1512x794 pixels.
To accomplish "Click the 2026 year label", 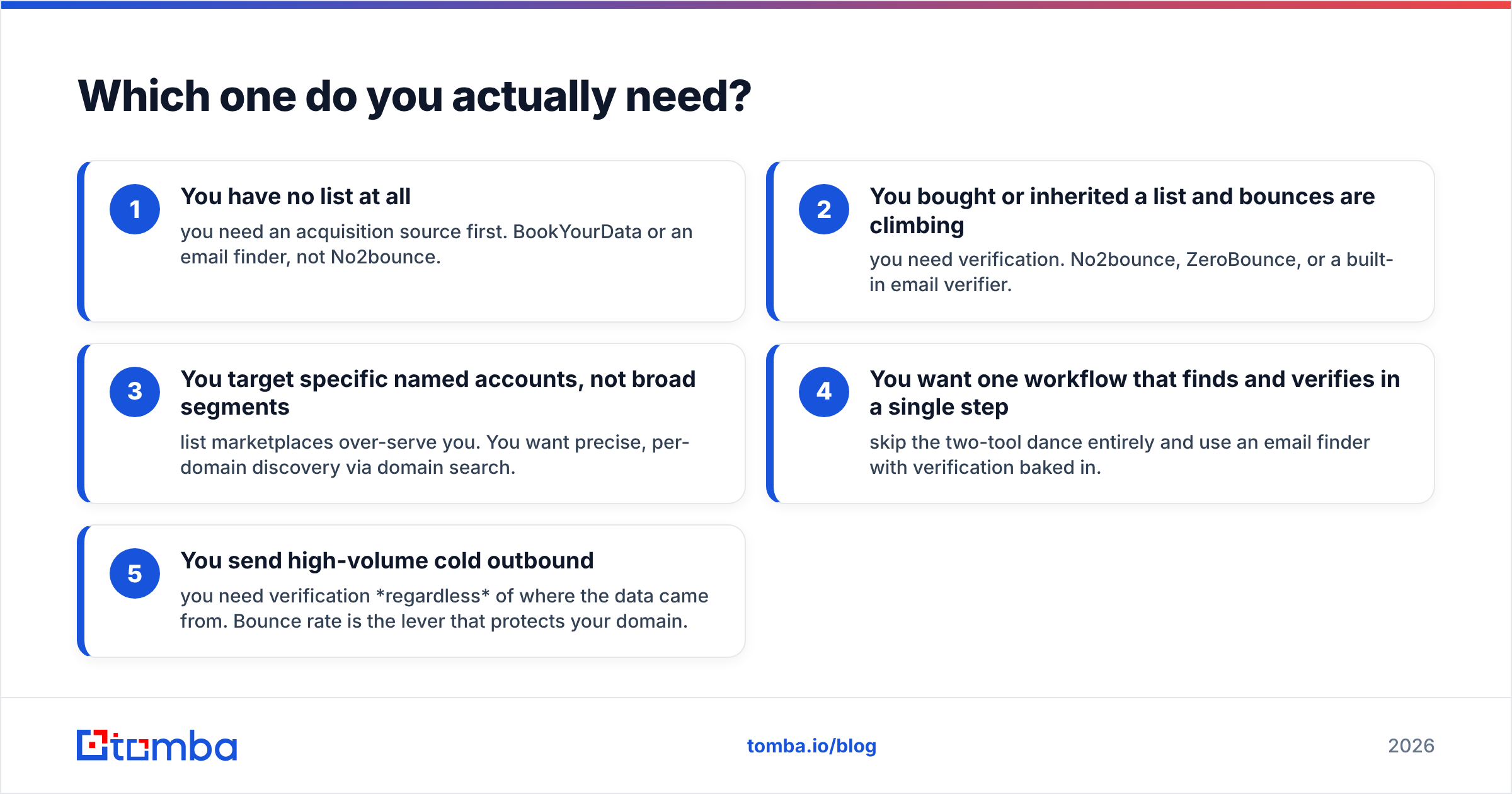I will [1411, 746].
